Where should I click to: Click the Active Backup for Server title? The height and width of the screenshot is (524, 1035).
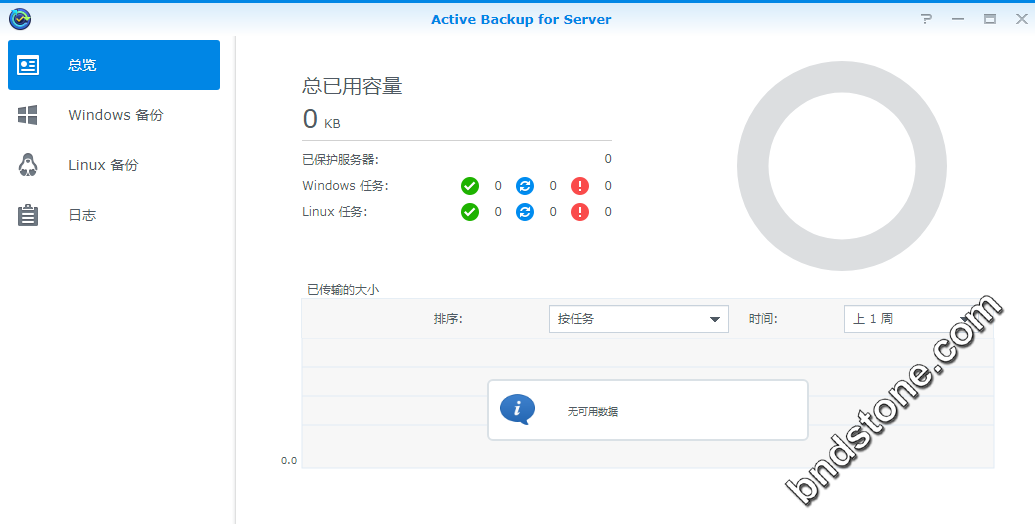coord(521,20)
